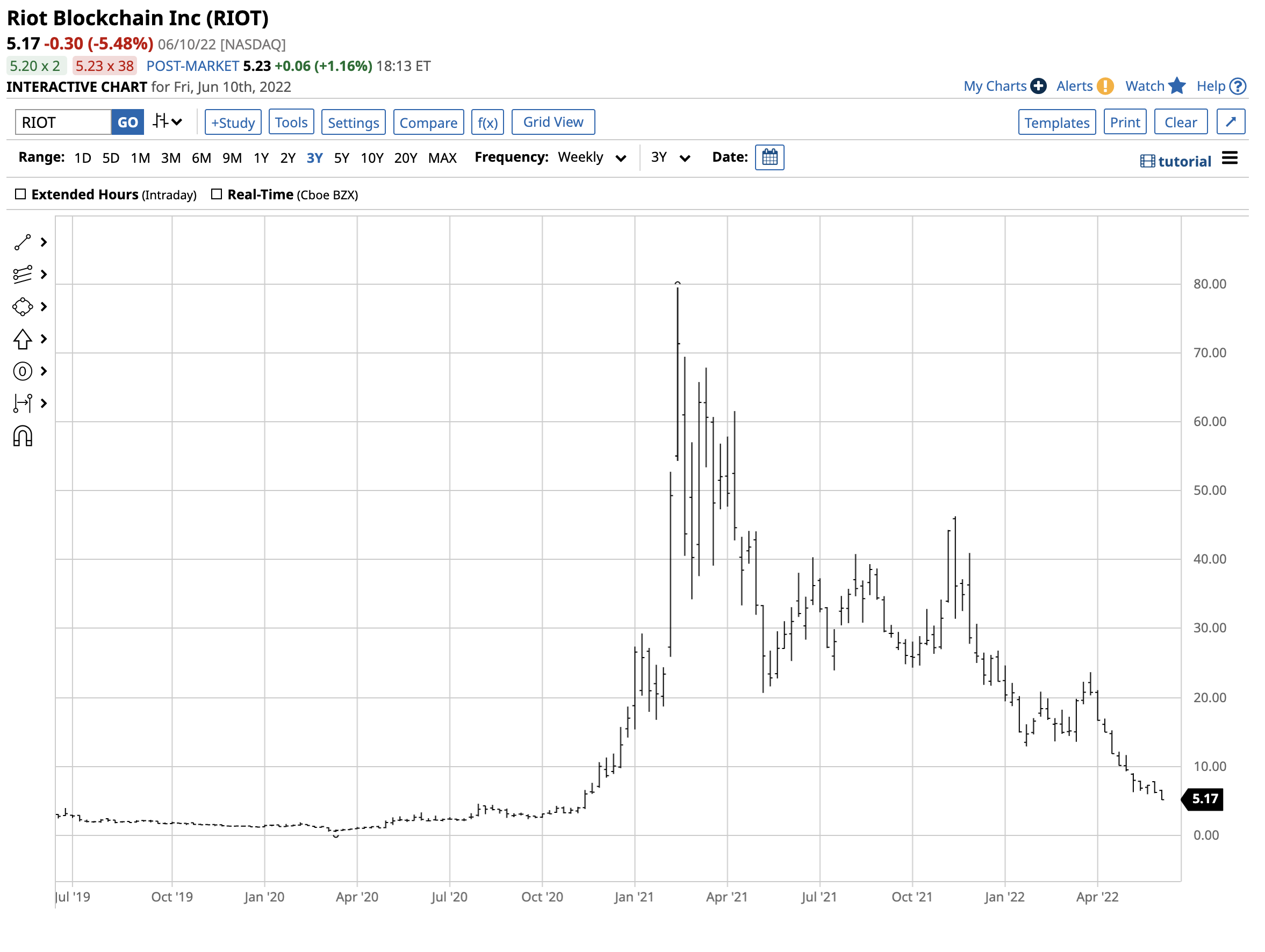Click the Alerts link text
The height and width of the screenshot is (952, 1265).
click(x=1075, y=86)
